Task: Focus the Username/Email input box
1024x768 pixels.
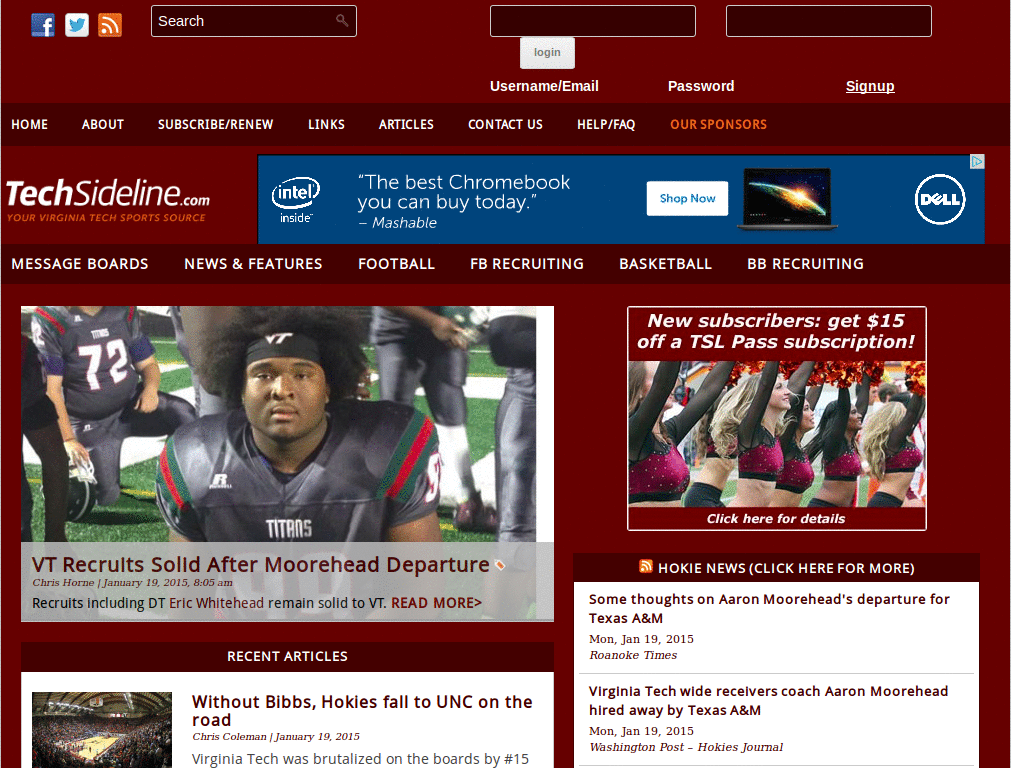Action: [x=593, y=21]
